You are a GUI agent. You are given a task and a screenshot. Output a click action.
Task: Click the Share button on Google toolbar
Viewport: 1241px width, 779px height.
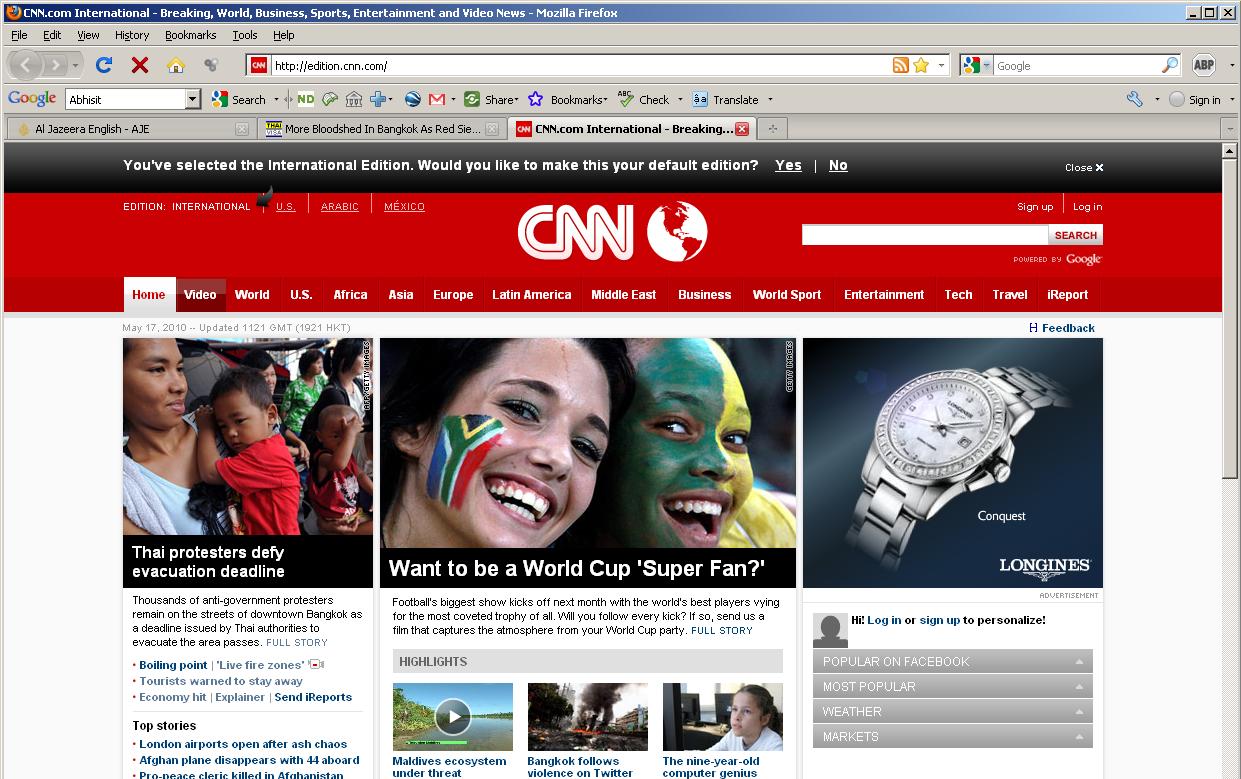(x=490, y=99)
